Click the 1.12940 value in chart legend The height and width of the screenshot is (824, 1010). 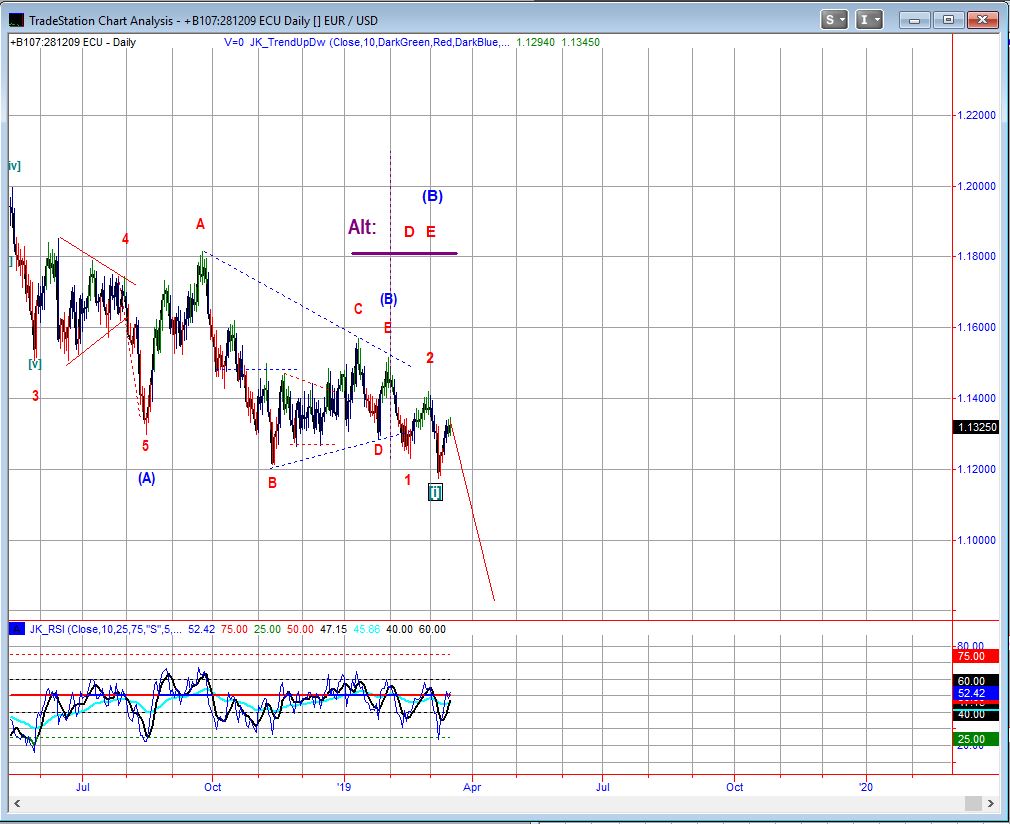coord(535,43)
